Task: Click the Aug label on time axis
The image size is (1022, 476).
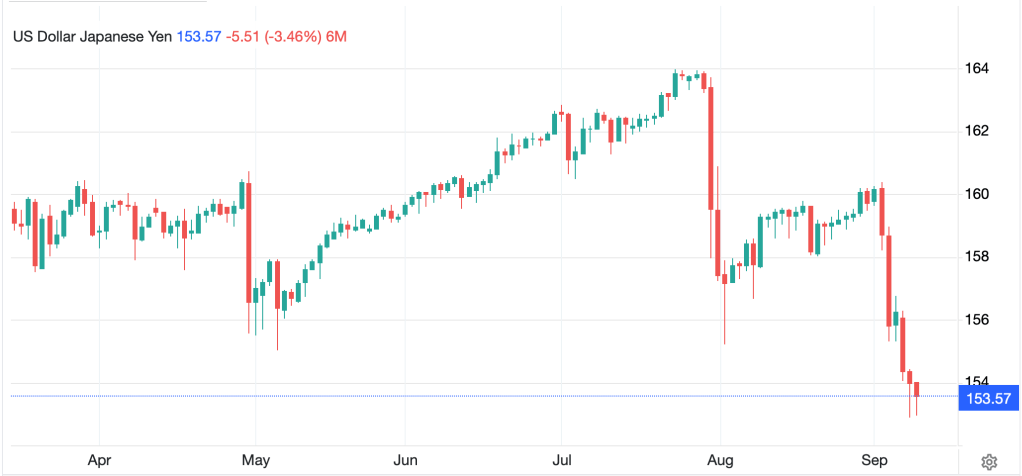Action: coord(720,461)
